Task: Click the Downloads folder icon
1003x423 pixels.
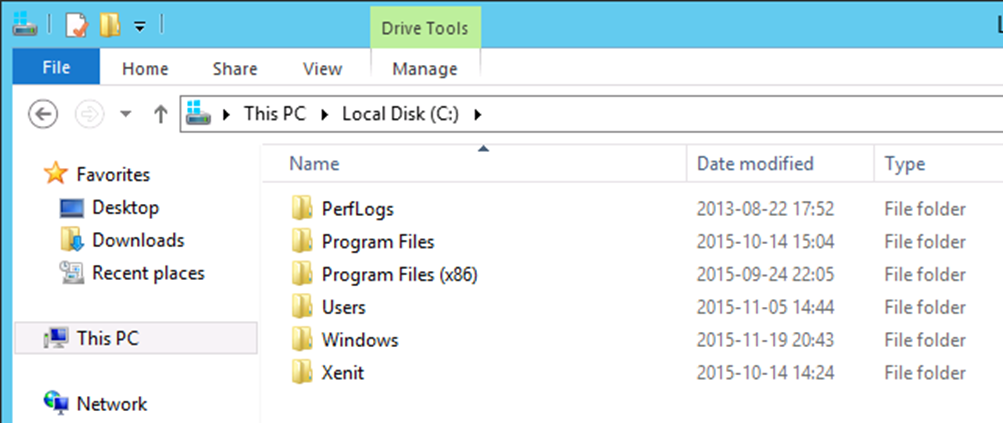Action: pyautogui.click(x=72, y=239)
